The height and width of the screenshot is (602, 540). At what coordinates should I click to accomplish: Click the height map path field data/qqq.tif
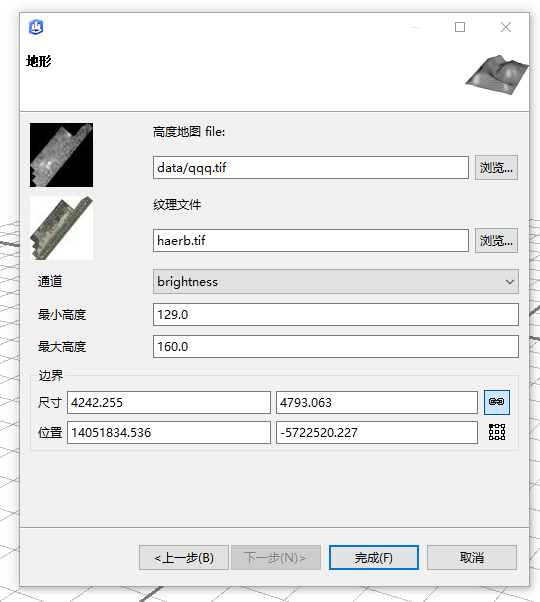310,167
